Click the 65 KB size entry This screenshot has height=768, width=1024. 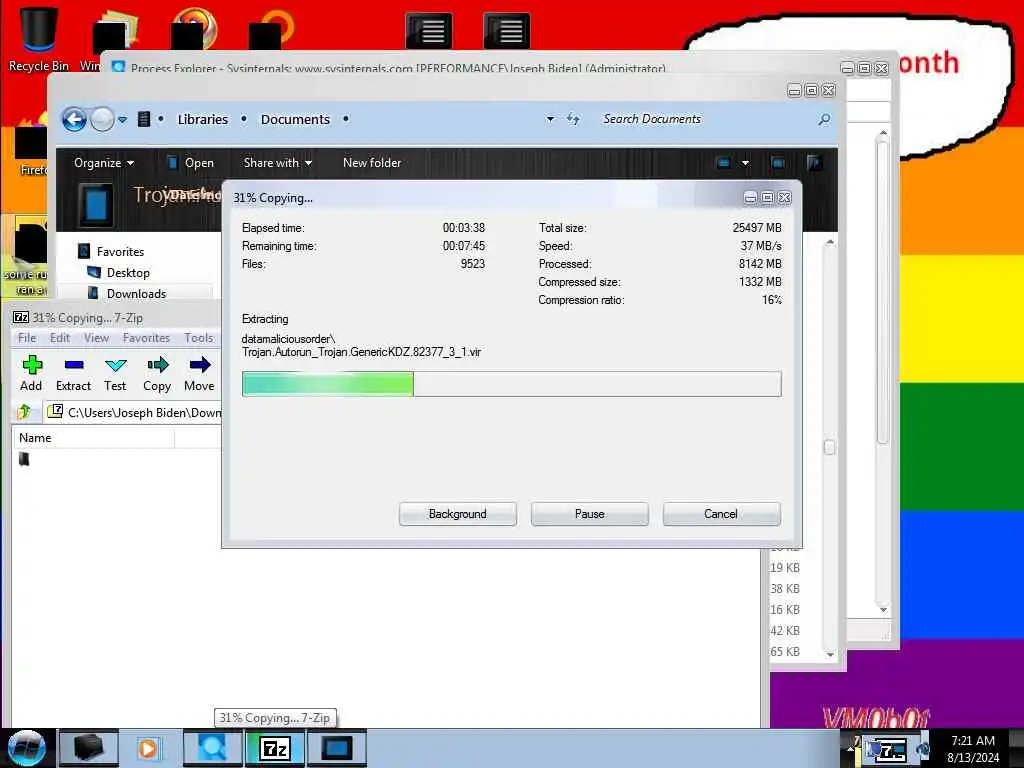click(x=785, y=652)
